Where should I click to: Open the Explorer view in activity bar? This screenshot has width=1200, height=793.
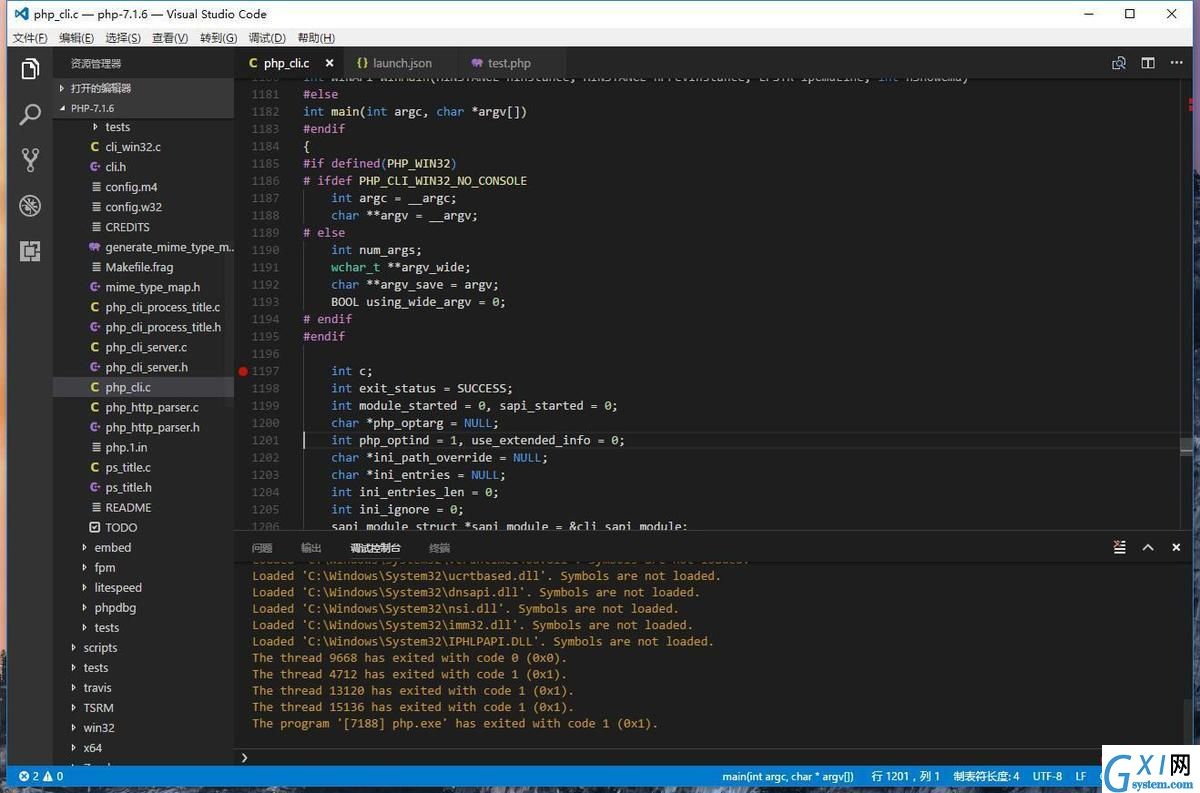click(30, 69)
